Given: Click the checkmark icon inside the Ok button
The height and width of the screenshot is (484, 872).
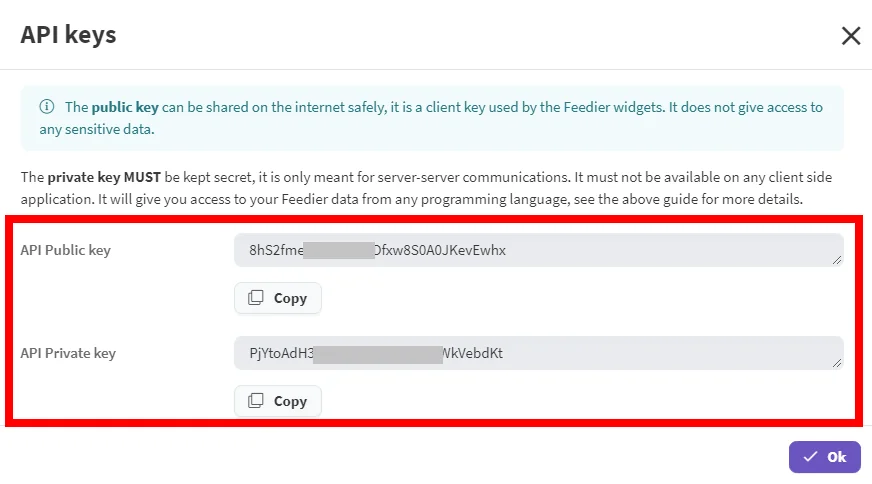Looking at the screenshot, I should [x=810, y=457].
